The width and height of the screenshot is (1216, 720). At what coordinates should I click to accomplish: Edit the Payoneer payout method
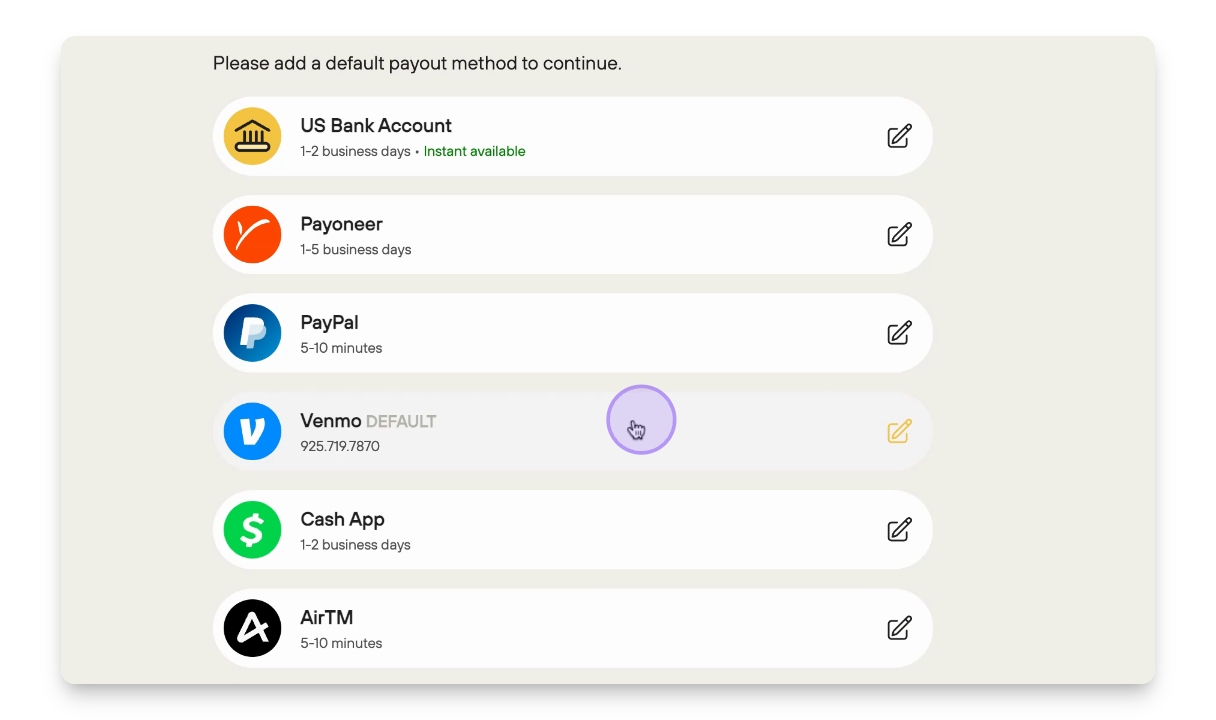pos(899,234)
